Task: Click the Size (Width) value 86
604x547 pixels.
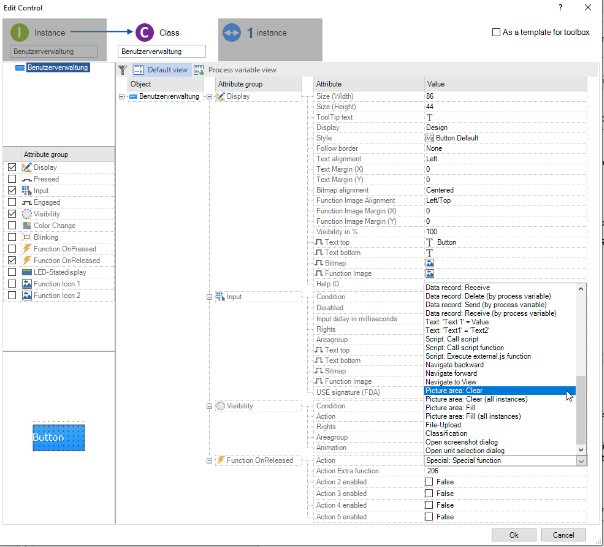Action: 430,96
